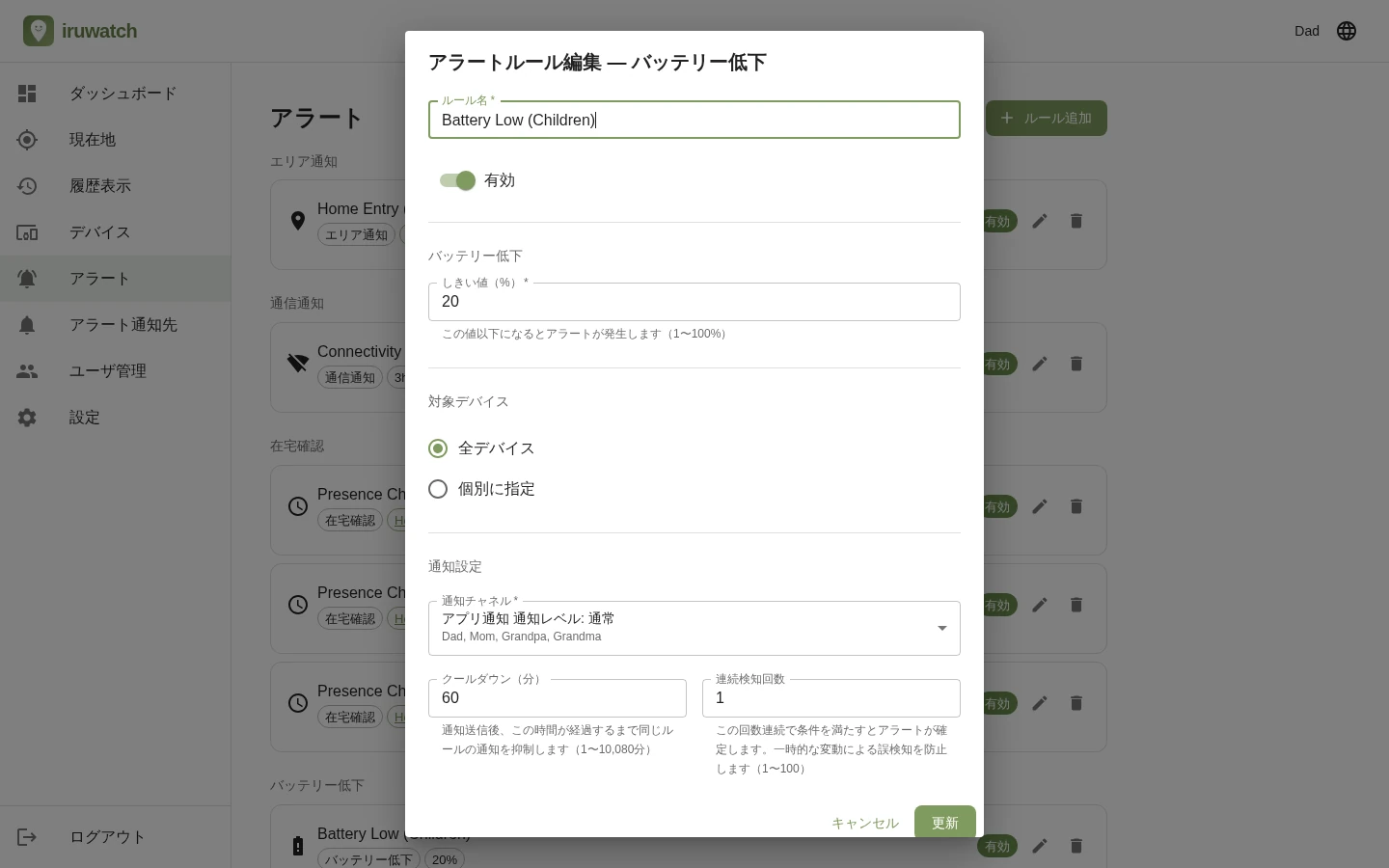Click the 現在地 target icon
1389x868 pixels.
click(27, 140)
